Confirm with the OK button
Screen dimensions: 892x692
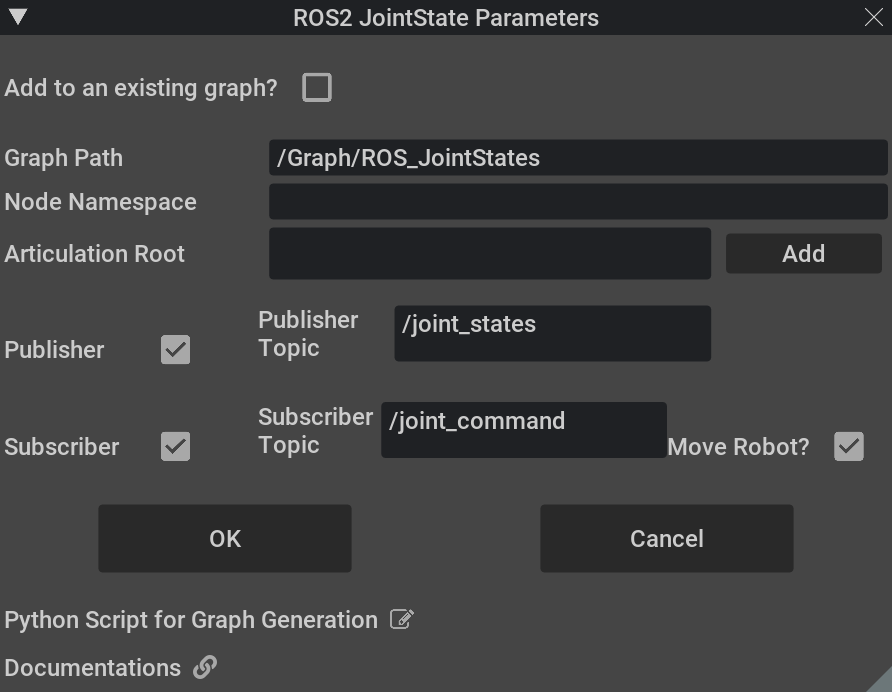(225, 538)
